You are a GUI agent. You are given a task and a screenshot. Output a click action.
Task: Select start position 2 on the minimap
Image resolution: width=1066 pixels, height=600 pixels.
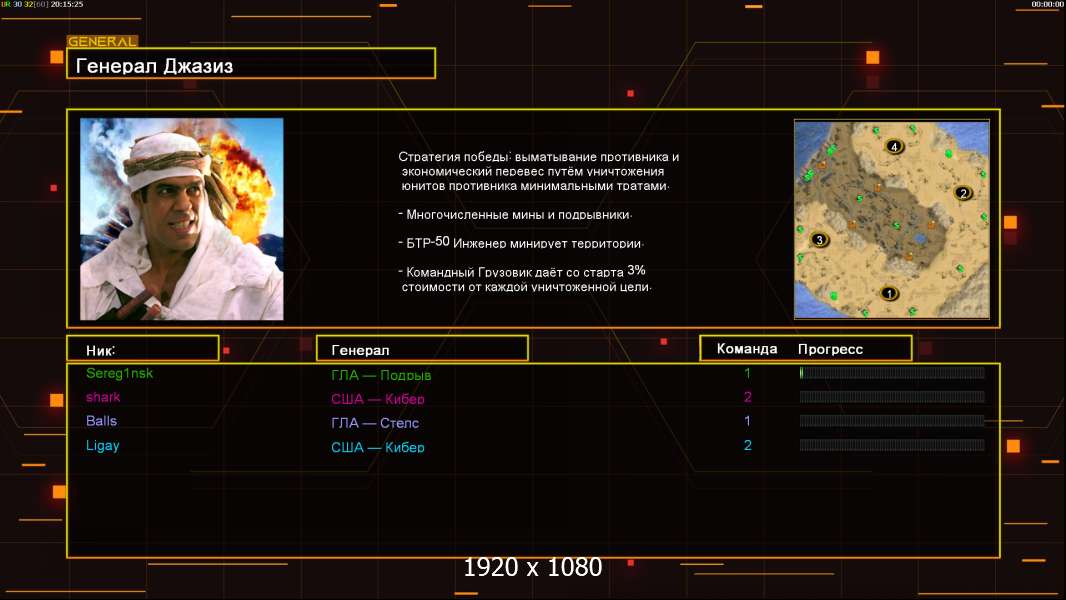tap(962, 193)
